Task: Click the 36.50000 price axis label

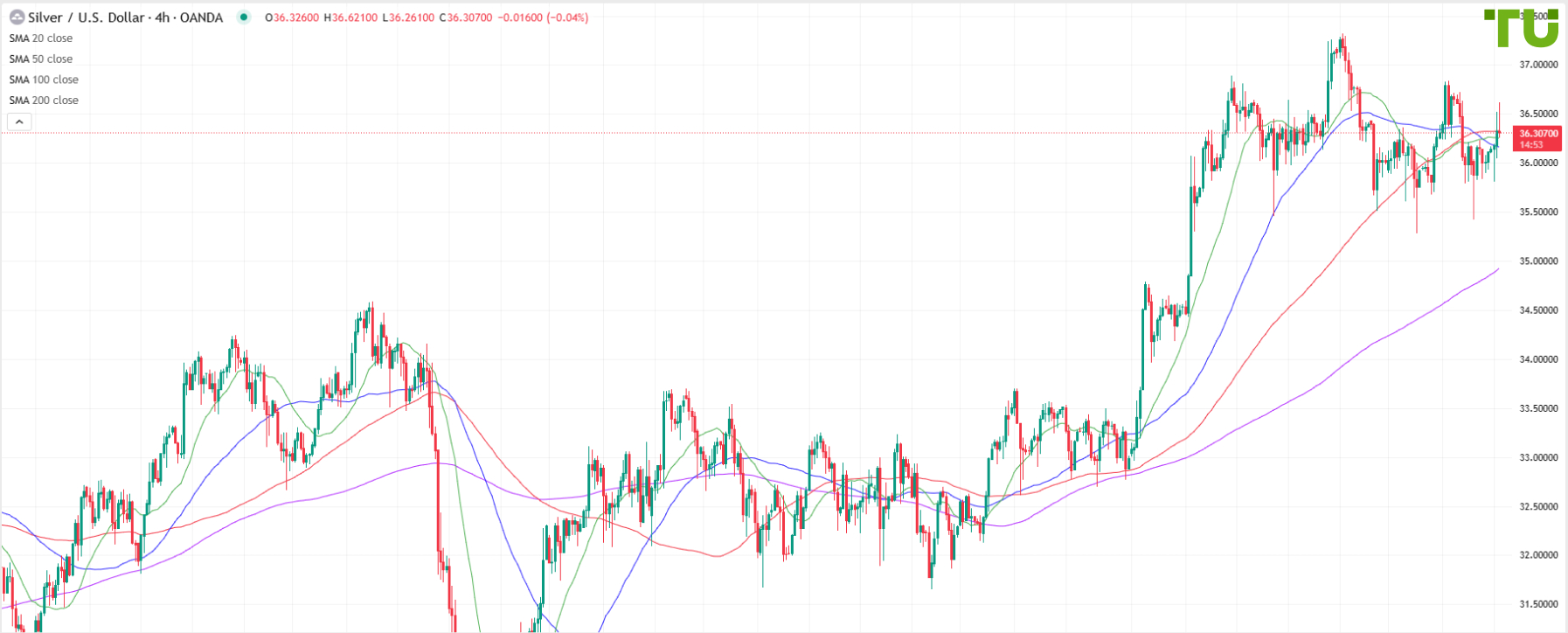Action: pyautogui.click(x=1538, y=114)
